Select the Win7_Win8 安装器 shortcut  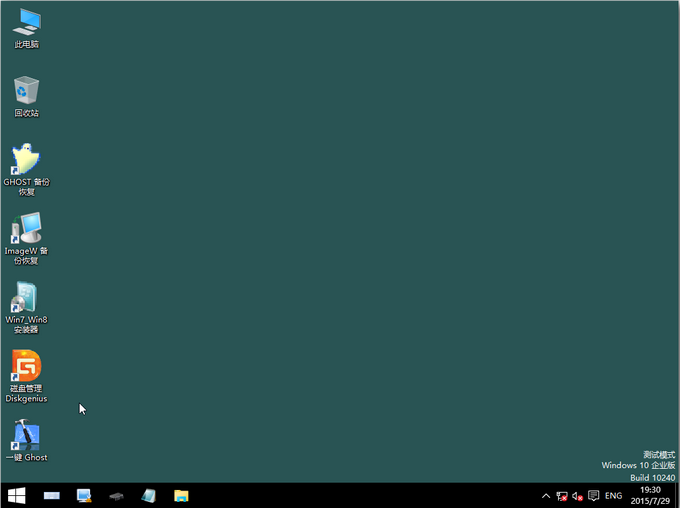tap(26, 308)
